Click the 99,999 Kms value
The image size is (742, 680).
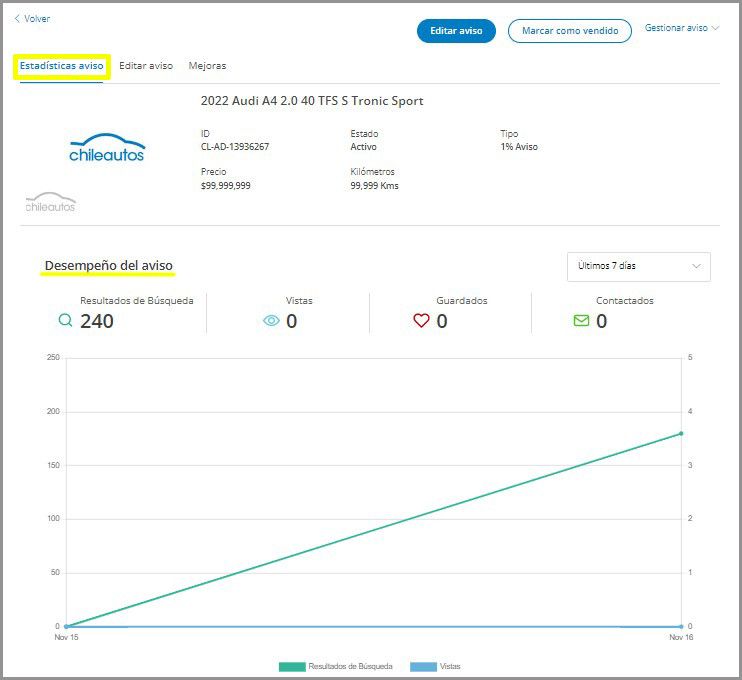(x=374, y=185)
